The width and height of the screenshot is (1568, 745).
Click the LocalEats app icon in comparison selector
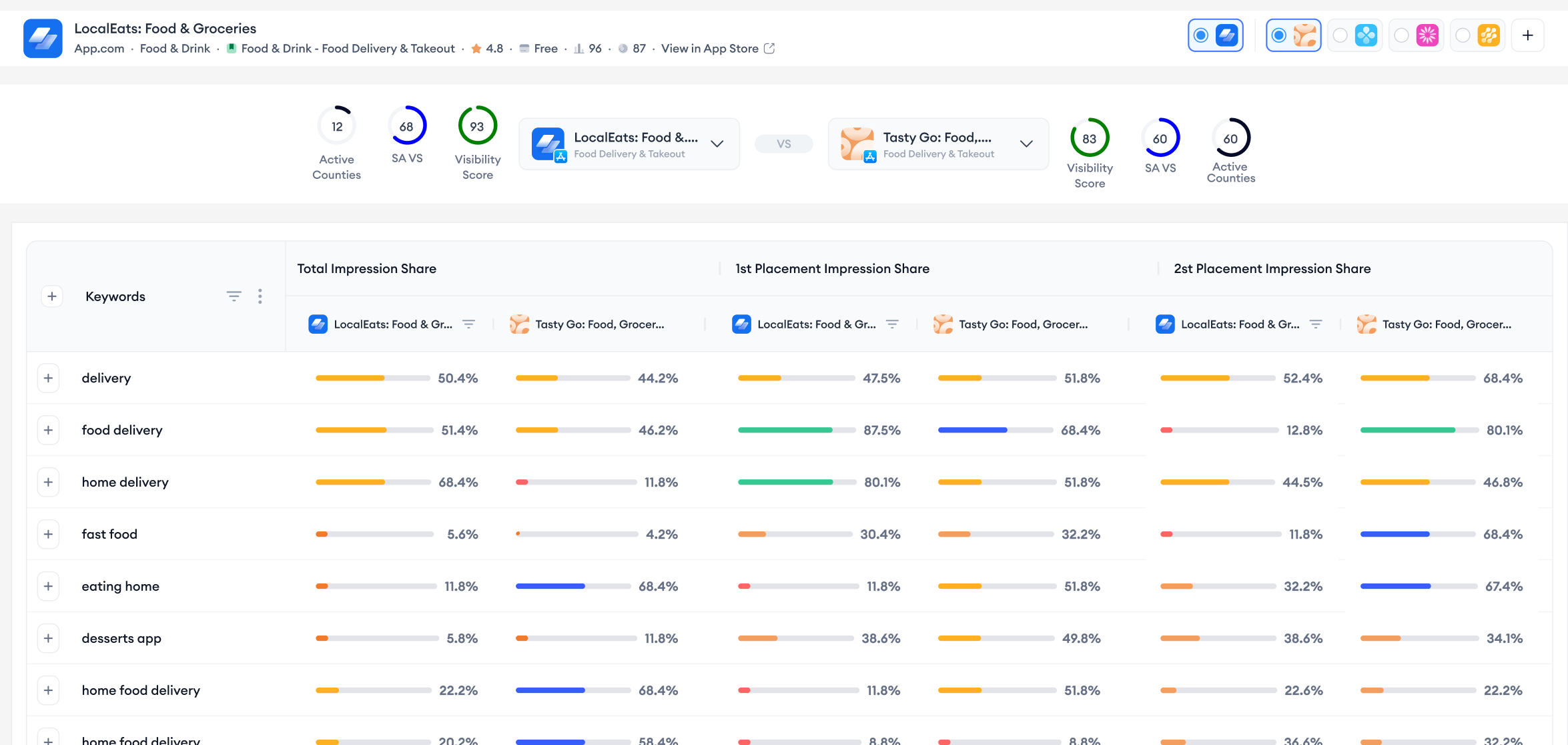coord(548,144)
